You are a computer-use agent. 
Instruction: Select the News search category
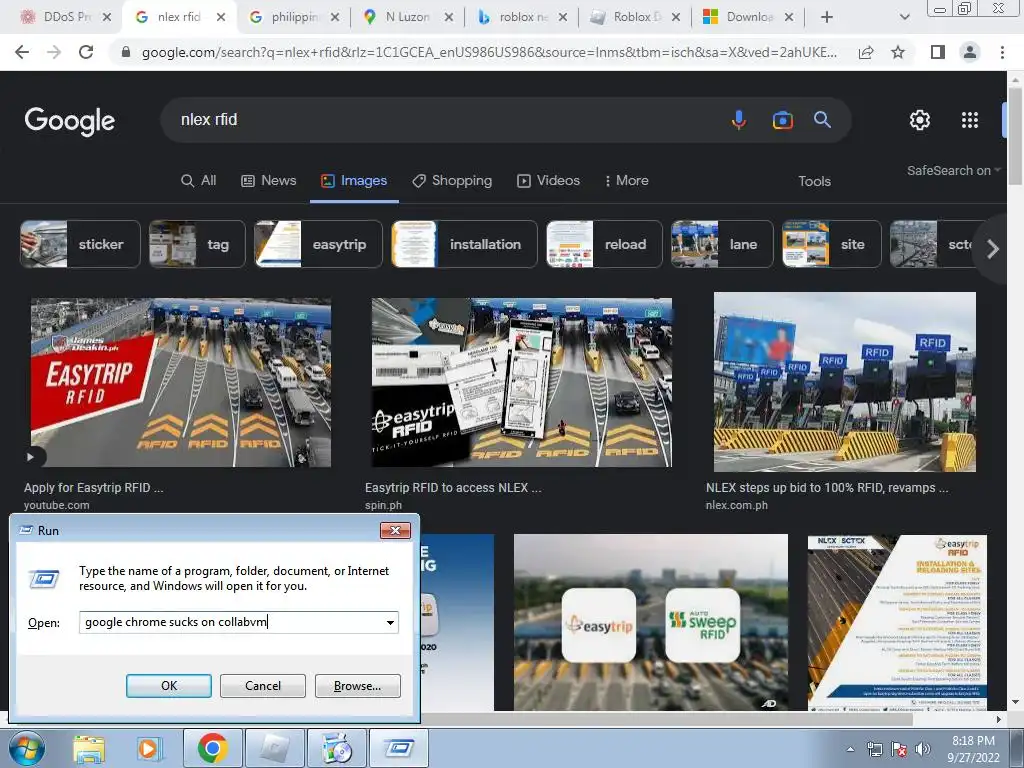(268, 181)
